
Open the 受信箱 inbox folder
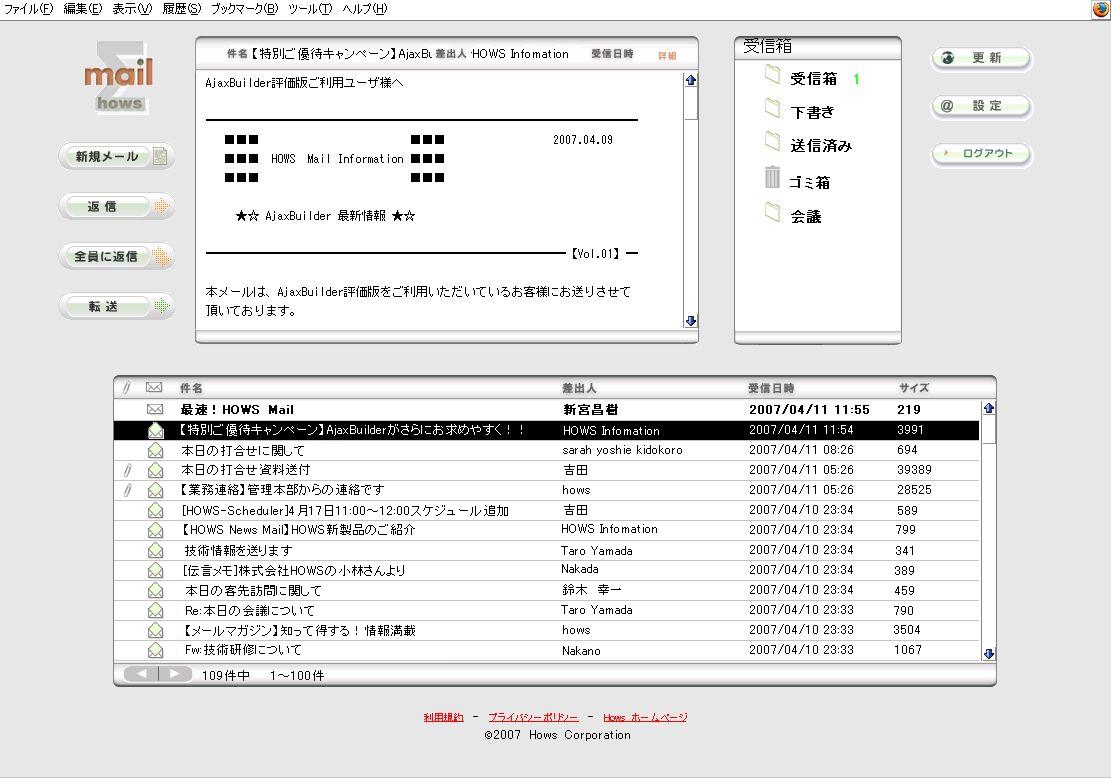pos(813,79)
